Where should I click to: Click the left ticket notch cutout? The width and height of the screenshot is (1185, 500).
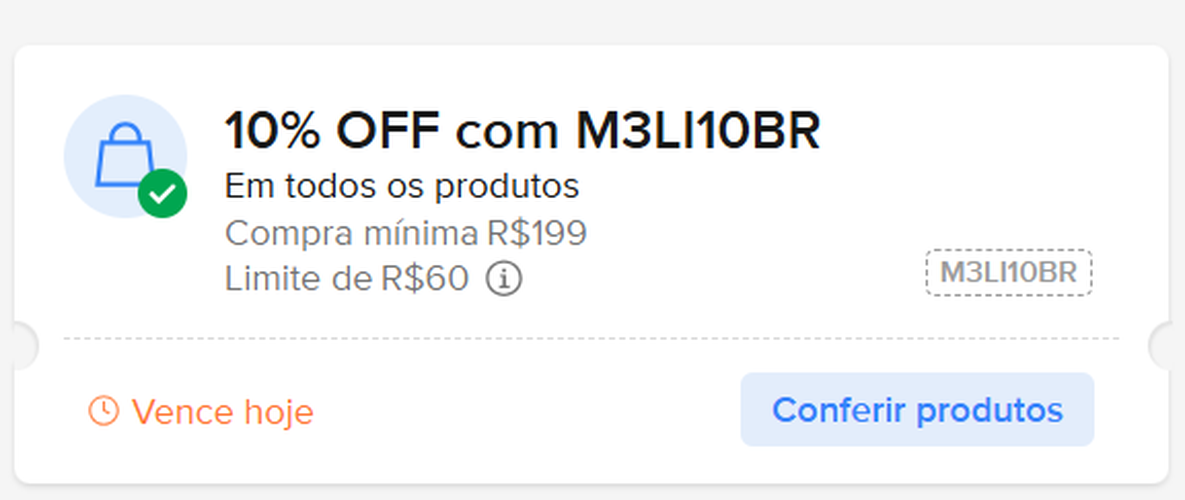(22, 345)
